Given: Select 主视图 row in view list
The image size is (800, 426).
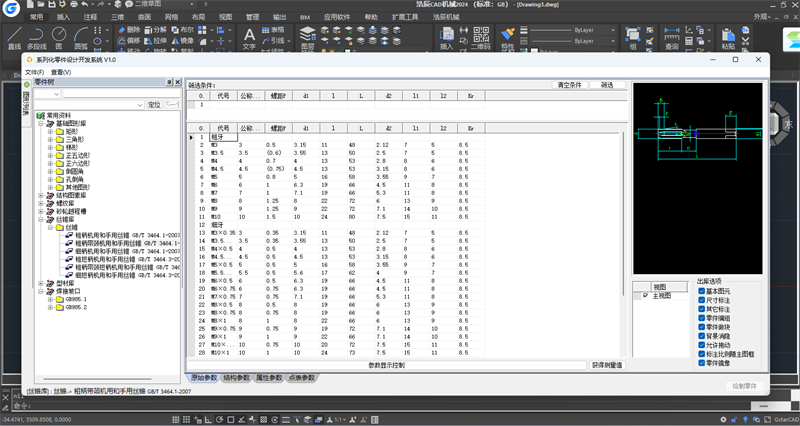Looking at the screenshot, I should 662,295.
